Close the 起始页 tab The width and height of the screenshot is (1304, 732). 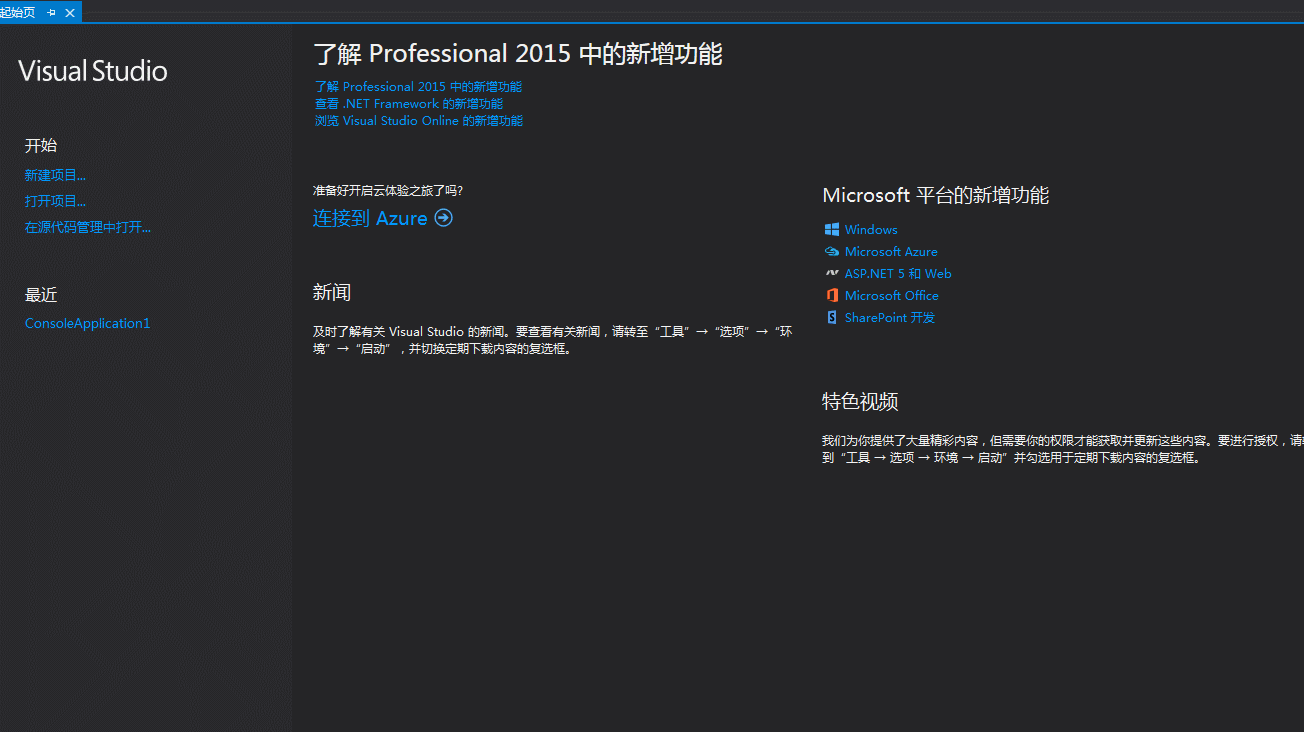click(x=69, y=12)
